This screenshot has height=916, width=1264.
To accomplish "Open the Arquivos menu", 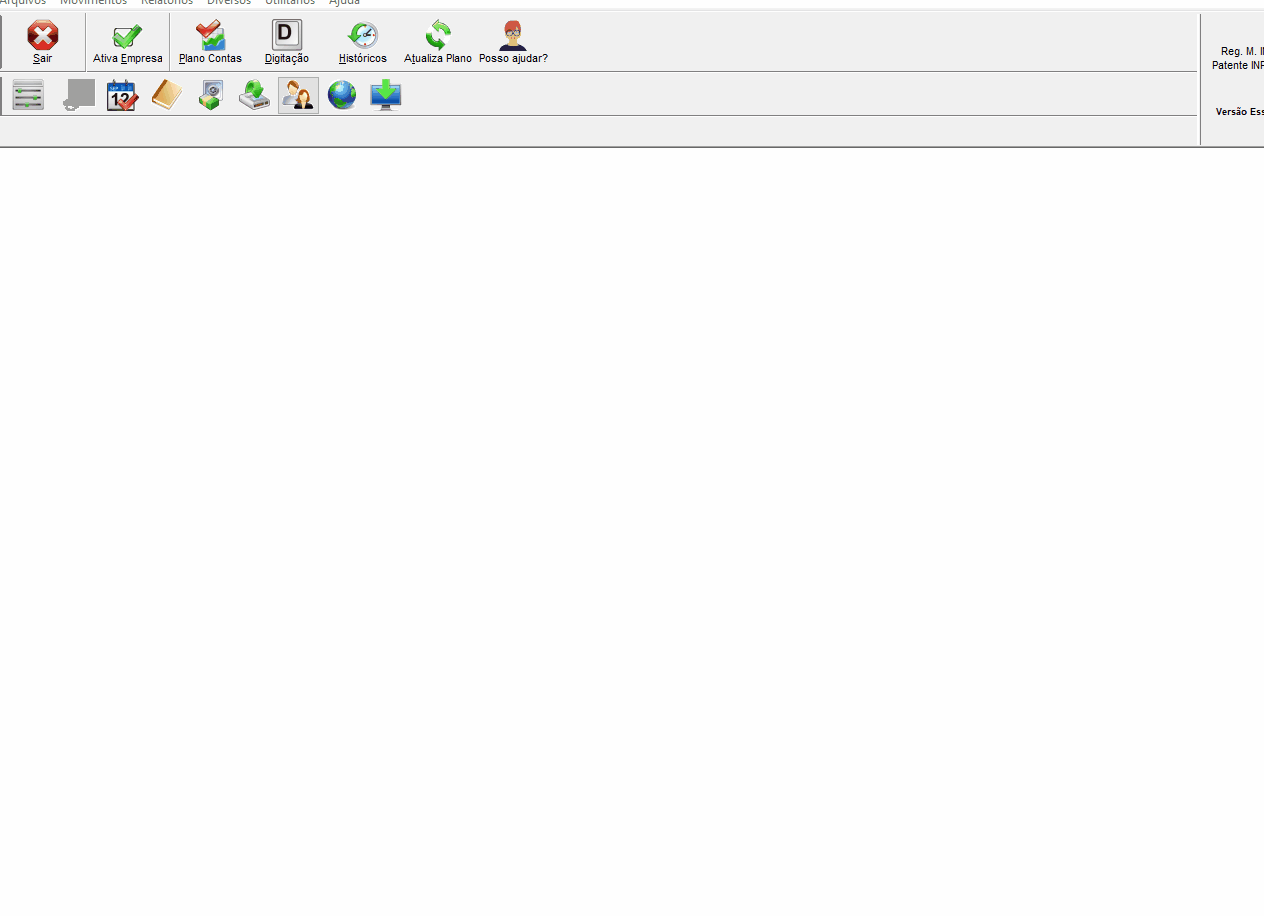I will tap(22, 3).
